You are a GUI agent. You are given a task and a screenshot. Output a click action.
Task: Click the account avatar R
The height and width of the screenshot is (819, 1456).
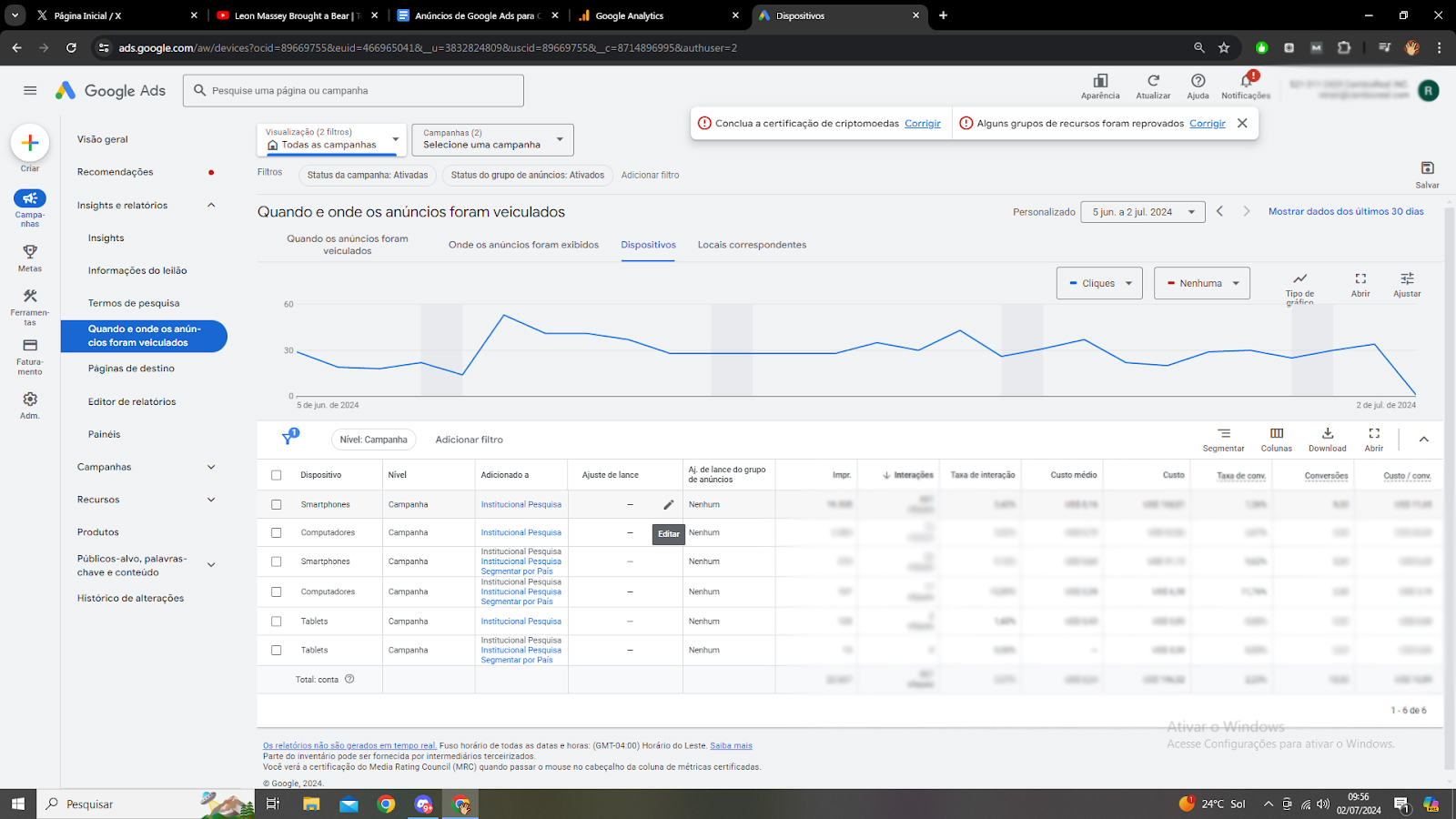pos(1429,90)
